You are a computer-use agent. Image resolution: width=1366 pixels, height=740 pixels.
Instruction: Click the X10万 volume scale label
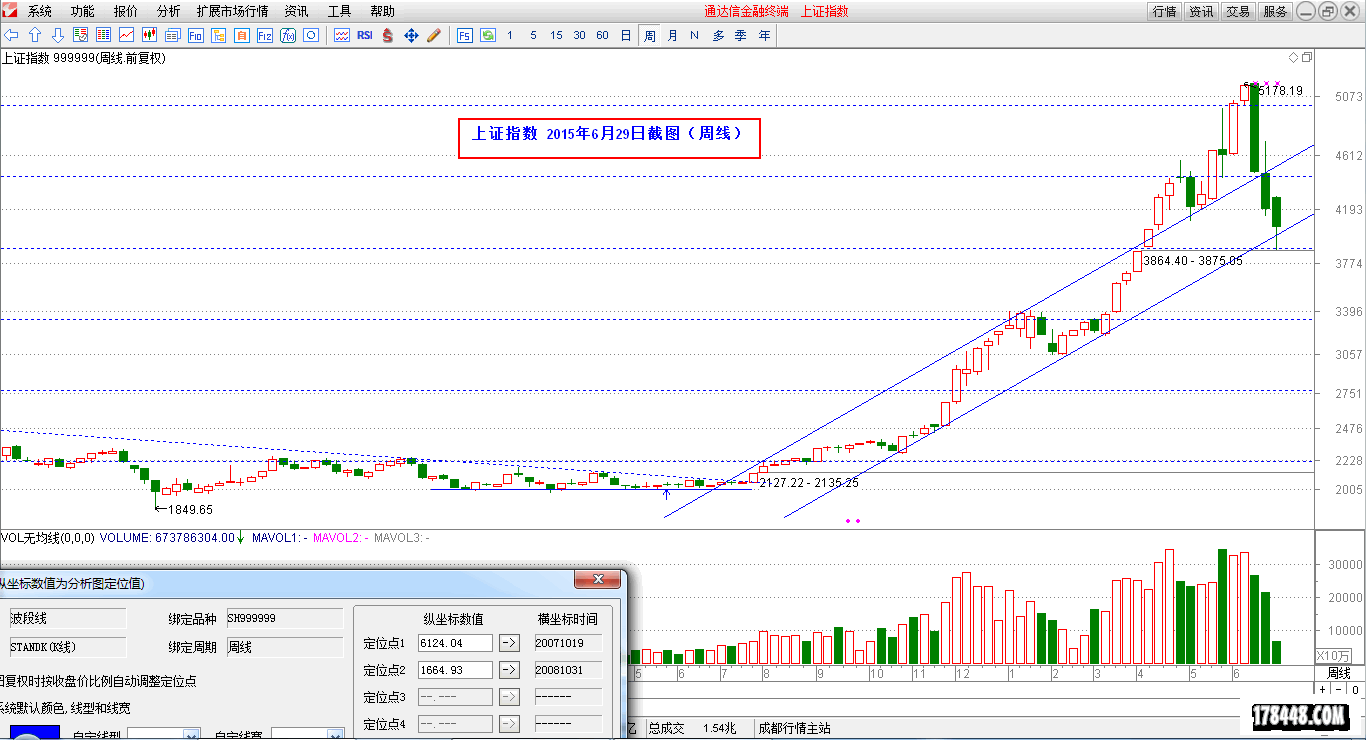click(x=1333, y=655)
